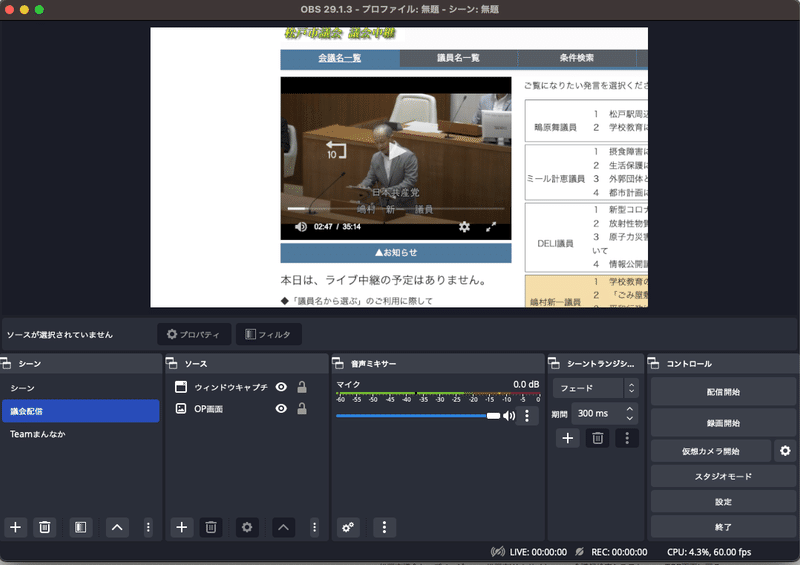This screenshot has width=800, height=565.
Task: Toggle visibility of ウィンドウキャプチャ source
Action: (x=281, y=387)
